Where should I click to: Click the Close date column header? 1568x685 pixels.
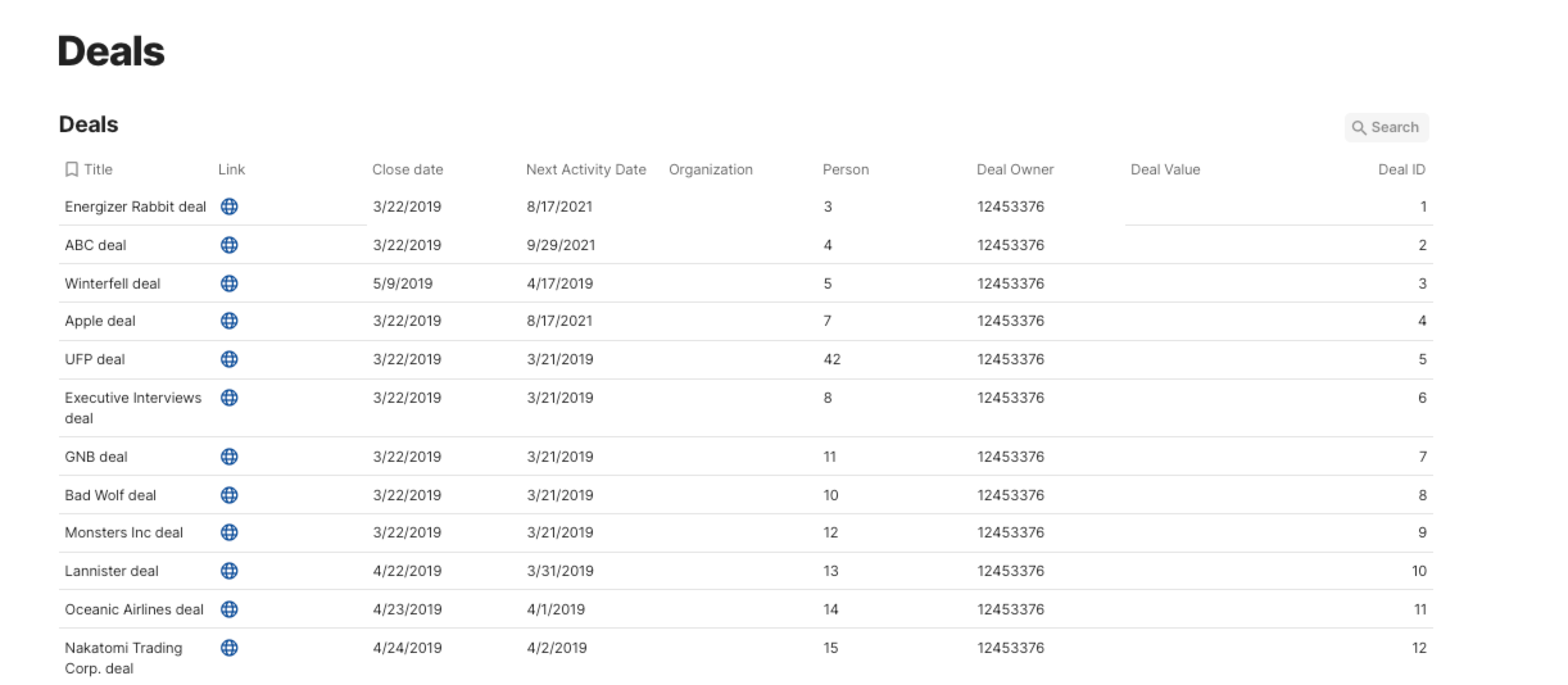coord(407,169)
